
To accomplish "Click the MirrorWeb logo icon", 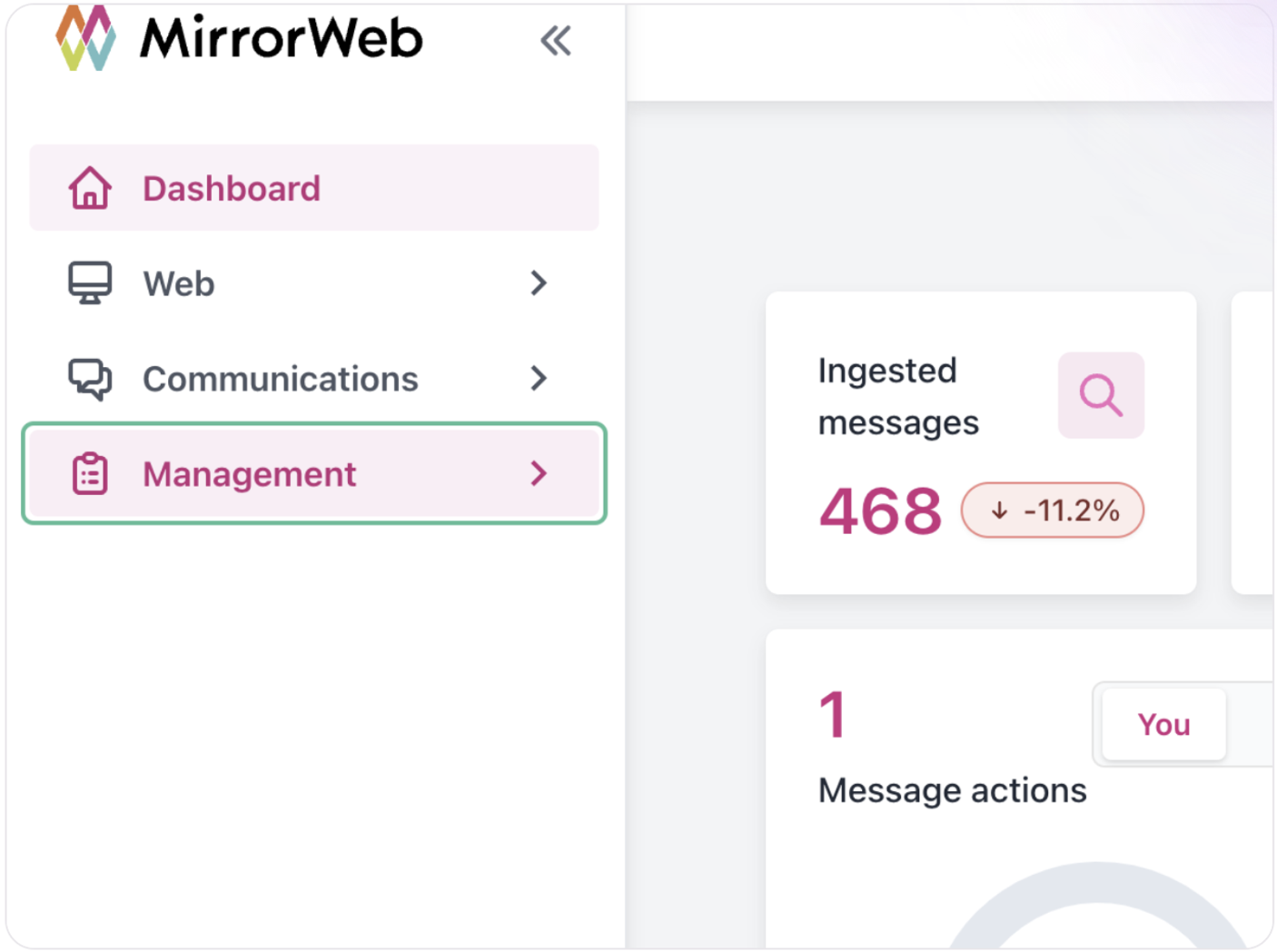I will [85, 36].
